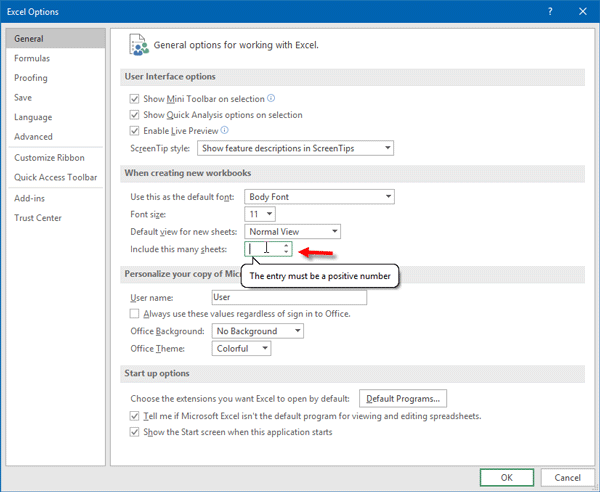The width and height of the screenshot is (600, 492).
Task: Click Cancel to discard changes
Action: [567, 477]
